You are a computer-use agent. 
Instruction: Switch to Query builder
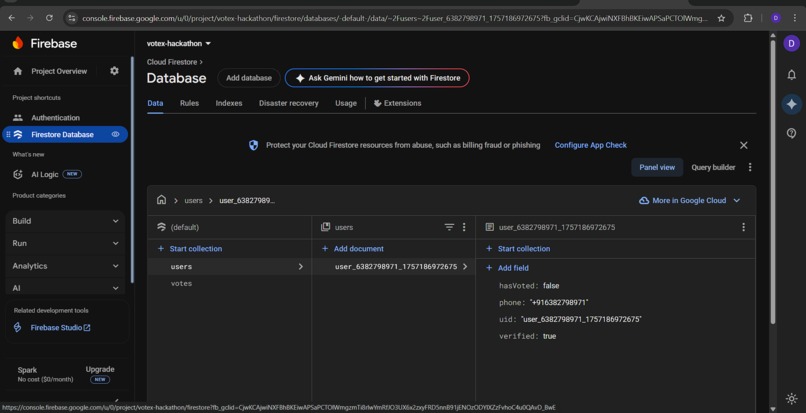click(x=713, y=167)
